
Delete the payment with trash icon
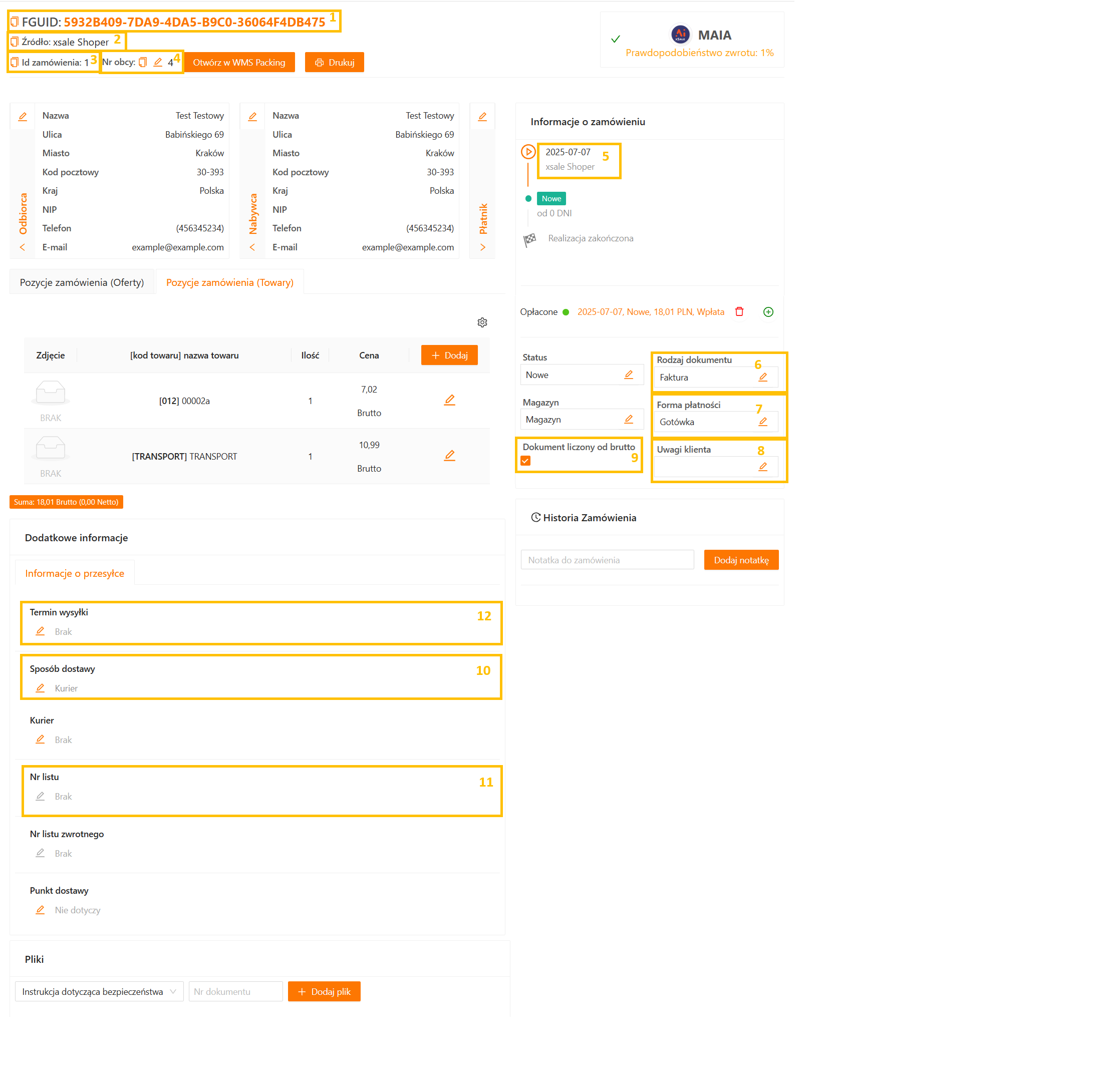(x=739, y=311)
